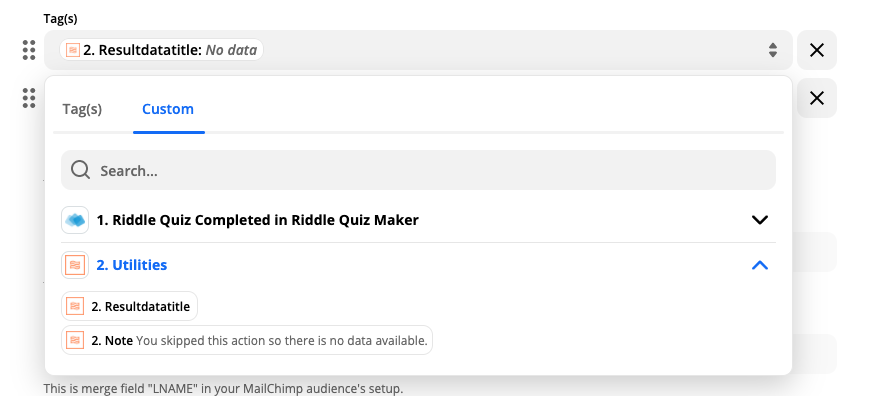Remove the Resultdatatitle tag row
Image resolution: width=884 pixels, height=396 pixels.
817,50
